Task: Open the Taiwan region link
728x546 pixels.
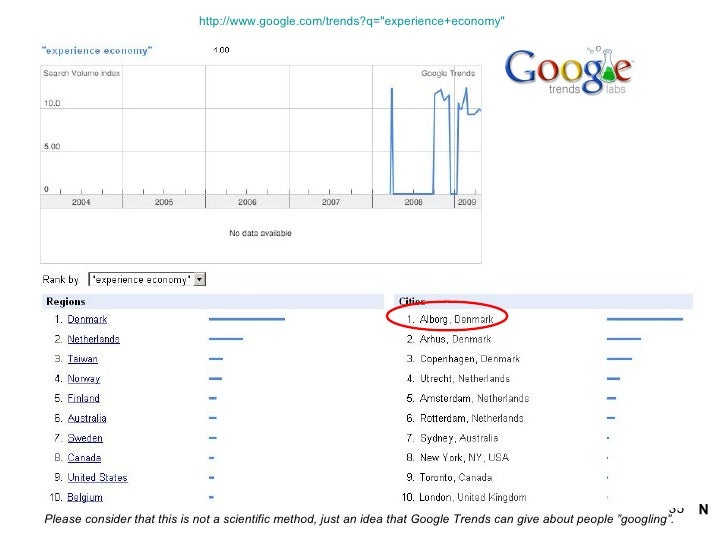Action: click(83, 359)
